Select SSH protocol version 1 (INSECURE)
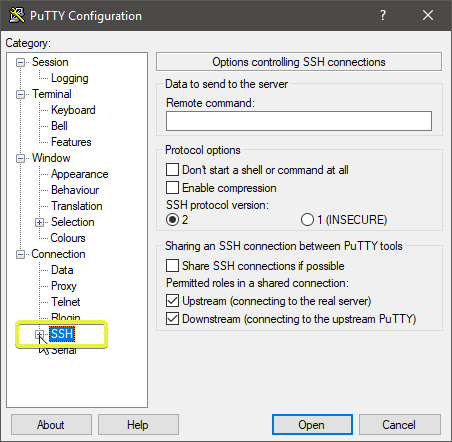This screenshot has height=442, width=452. (307, 220)
